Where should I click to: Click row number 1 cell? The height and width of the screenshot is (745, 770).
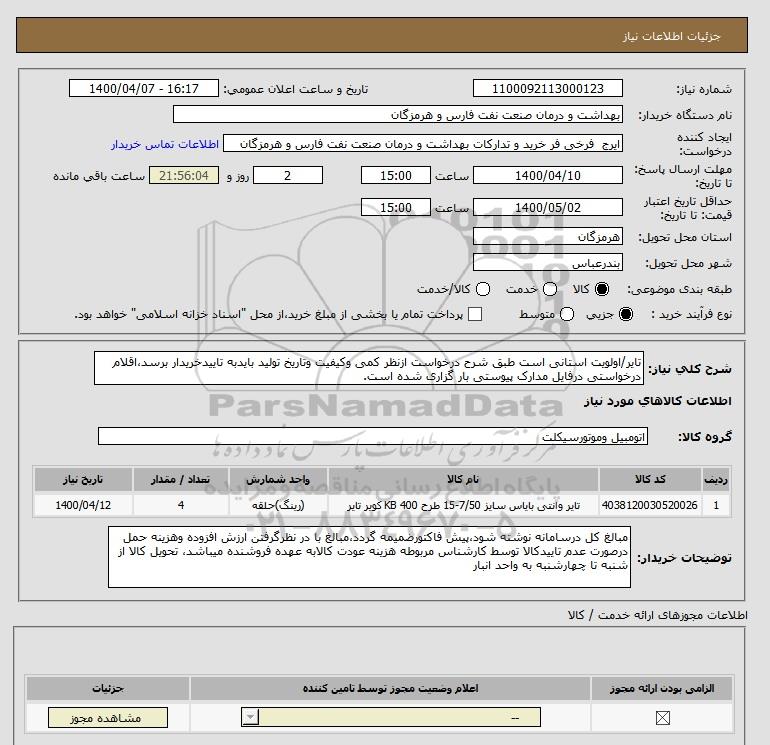pyautogui.click(x=716, y=505)
